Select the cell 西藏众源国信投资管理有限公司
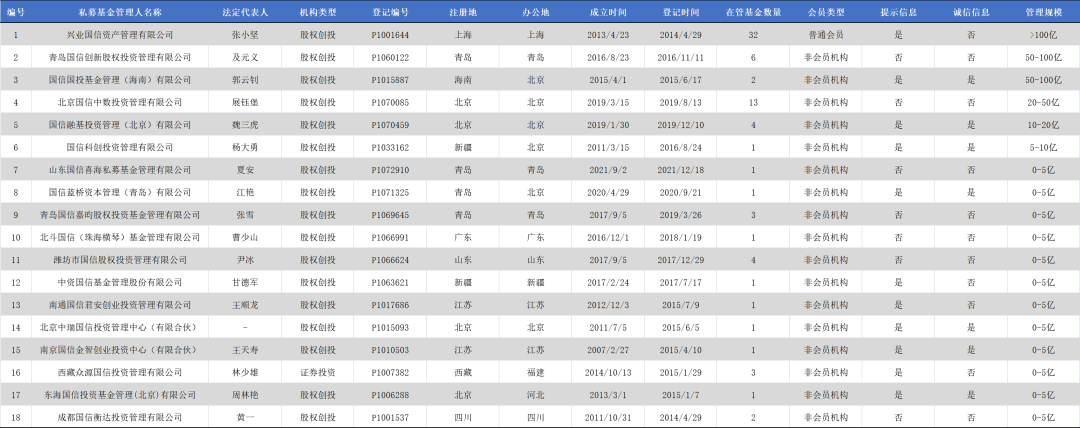Viewport: 1080px width, 428px height. coord(120,373)
